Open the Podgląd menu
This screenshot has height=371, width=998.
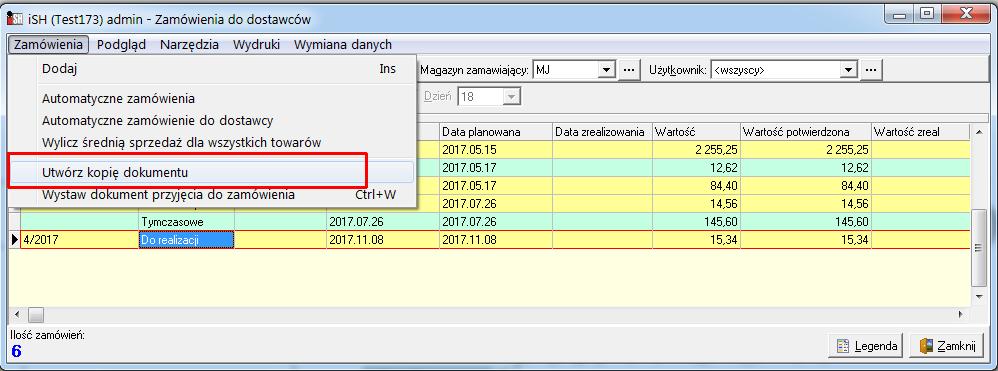point(121,45)
